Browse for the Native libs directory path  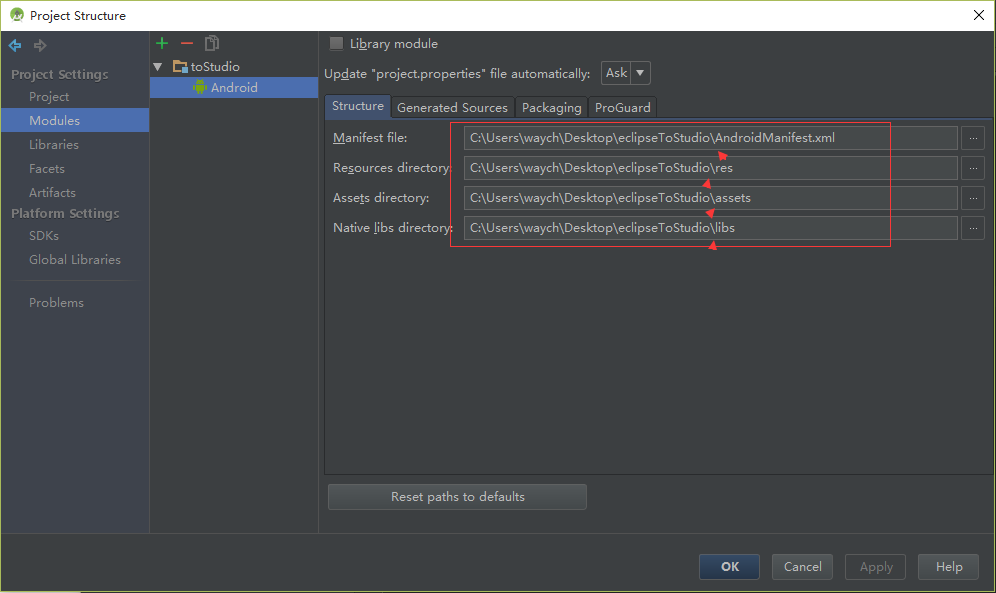point(972,228)
